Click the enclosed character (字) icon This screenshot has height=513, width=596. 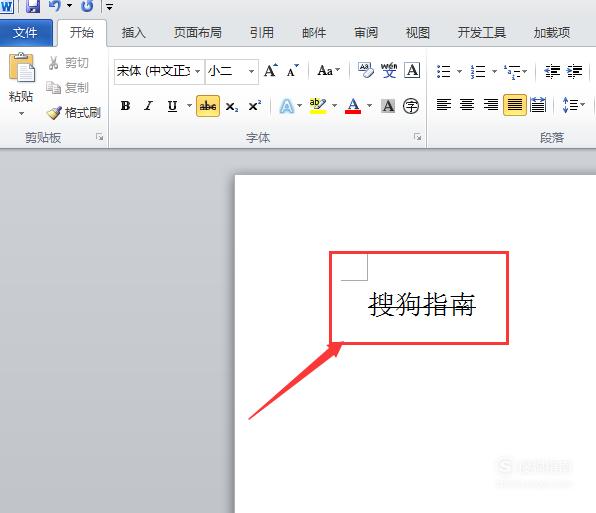click(x=411, y=106)
